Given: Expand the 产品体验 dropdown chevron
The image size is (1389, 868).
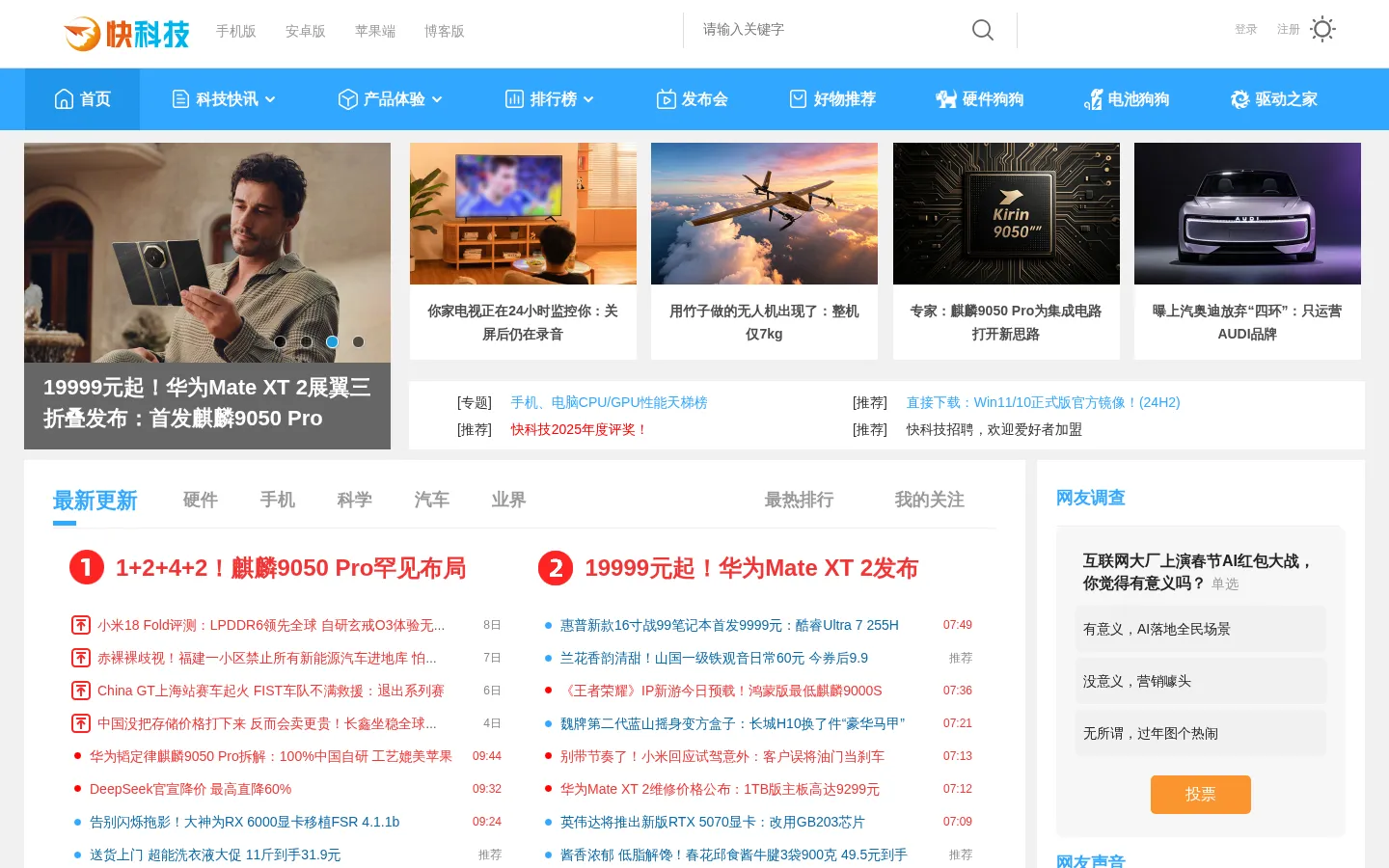Looking at the screenshot, I should (x=437, y=99).
